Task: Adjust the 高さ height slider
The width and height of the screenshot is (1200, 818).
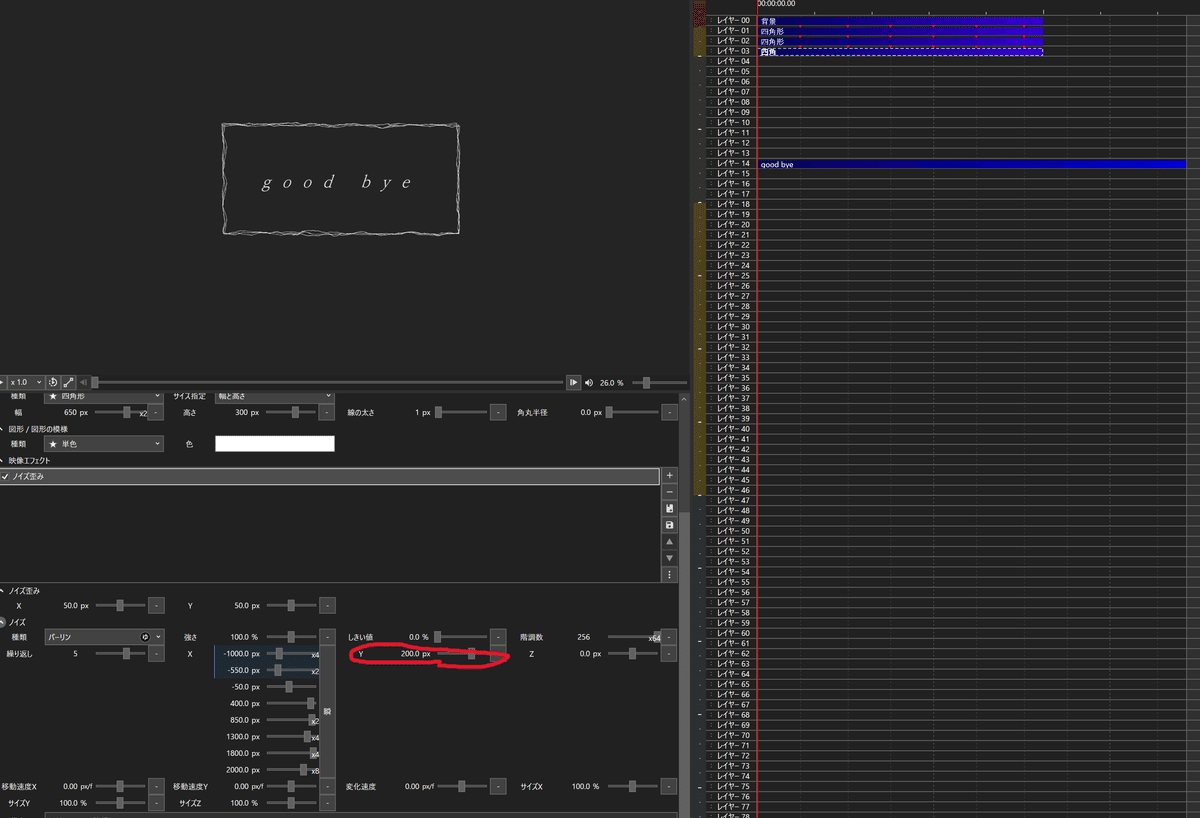Action: 292,412
